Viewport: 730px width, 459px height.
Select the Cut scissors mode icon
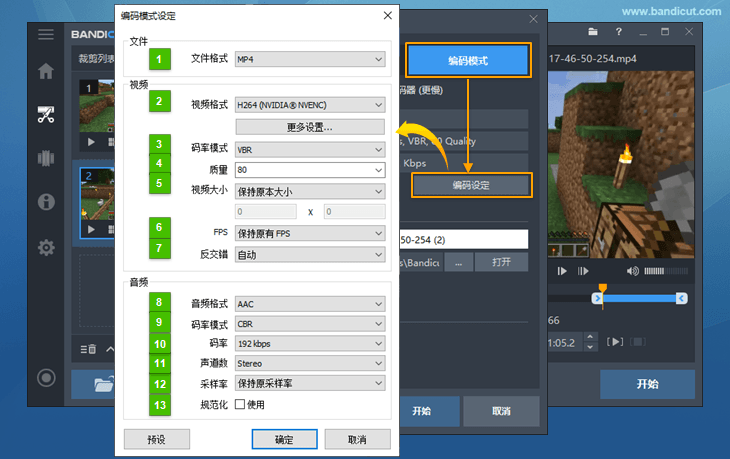point(45,114)
